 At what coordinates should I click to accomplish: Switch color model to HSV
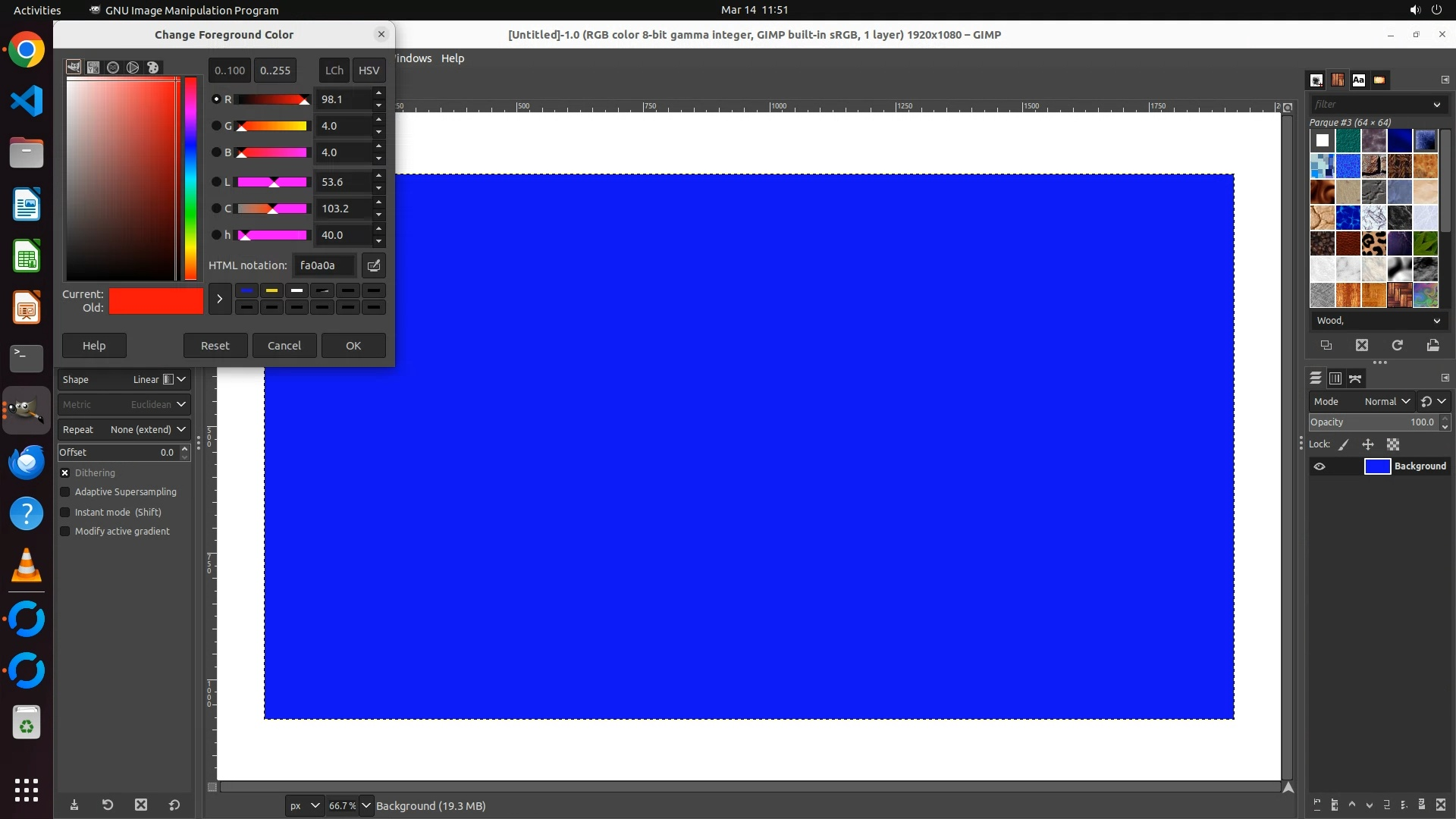tap(369, 70)
